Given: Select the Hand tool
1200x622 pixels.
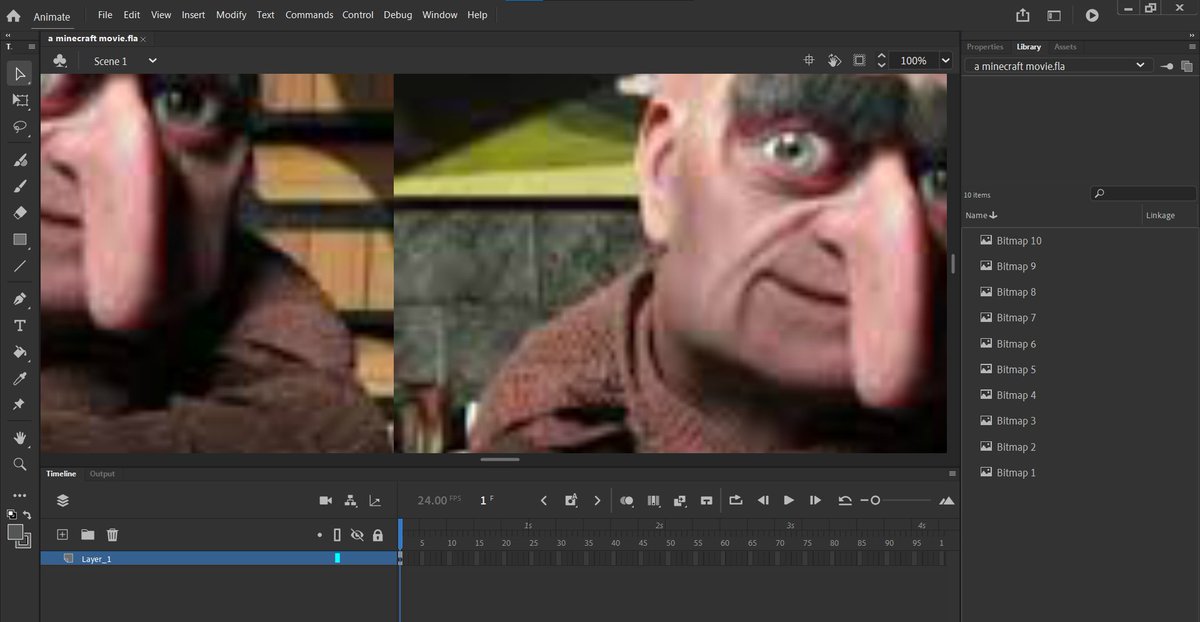Looking at the screenshot, I should click(20, 438).
